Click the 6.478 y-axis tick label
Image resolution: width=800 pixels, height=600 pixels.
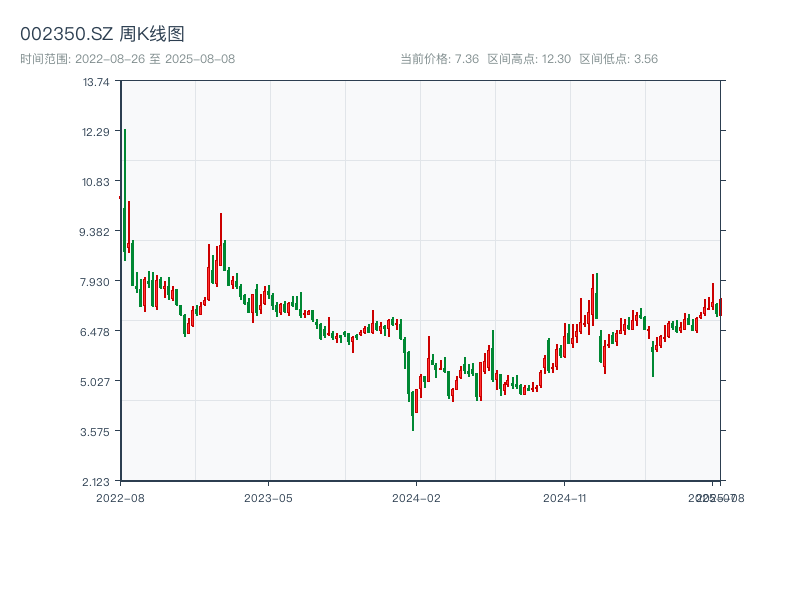[x=95, y=332]
